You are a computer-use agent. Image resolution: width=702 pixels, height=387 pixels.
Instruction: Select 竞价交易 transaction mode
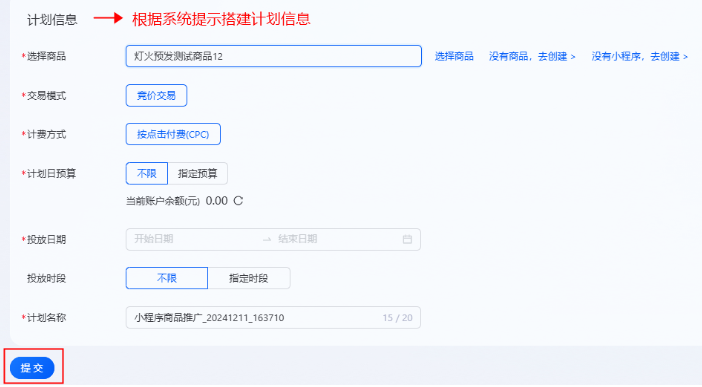pos(156,95)
